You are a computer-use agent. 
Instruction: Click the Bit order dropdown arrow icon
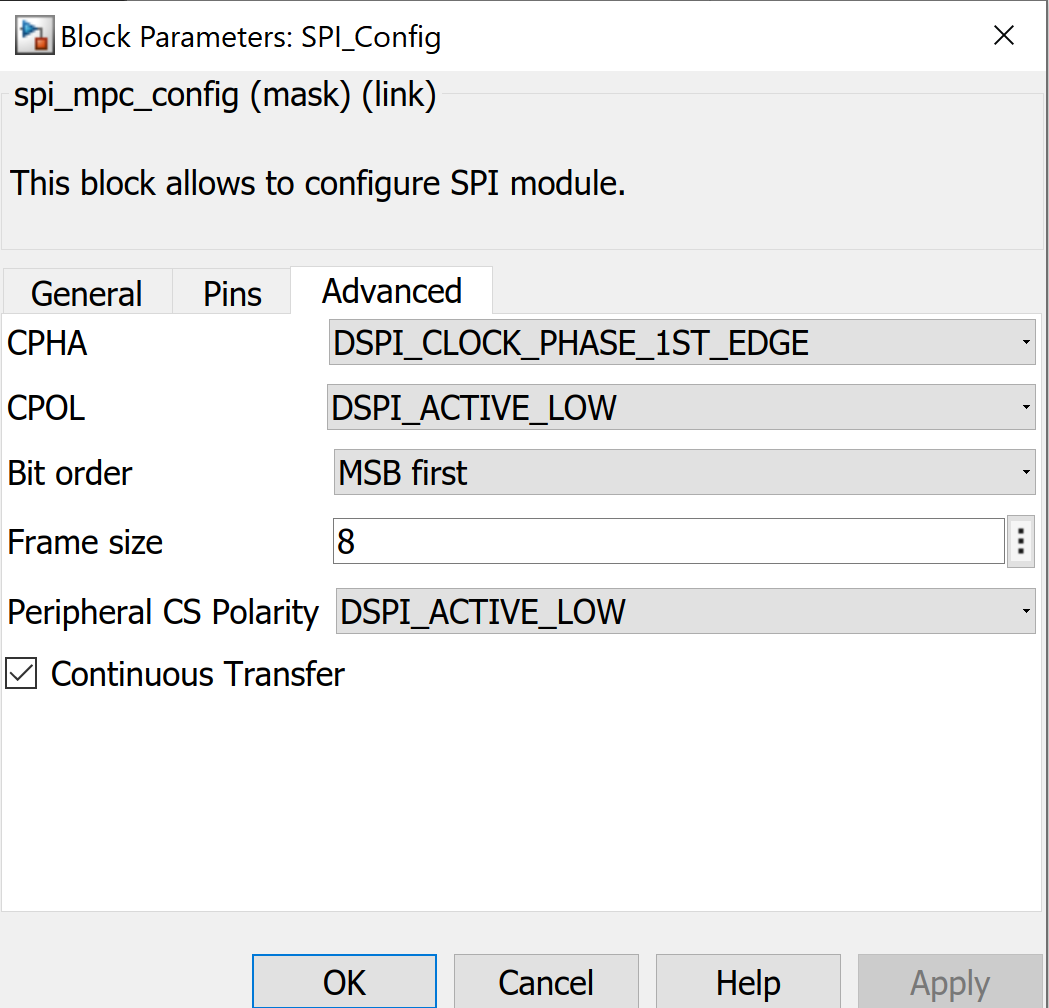pyautogui.click(x=1027, y=472)
